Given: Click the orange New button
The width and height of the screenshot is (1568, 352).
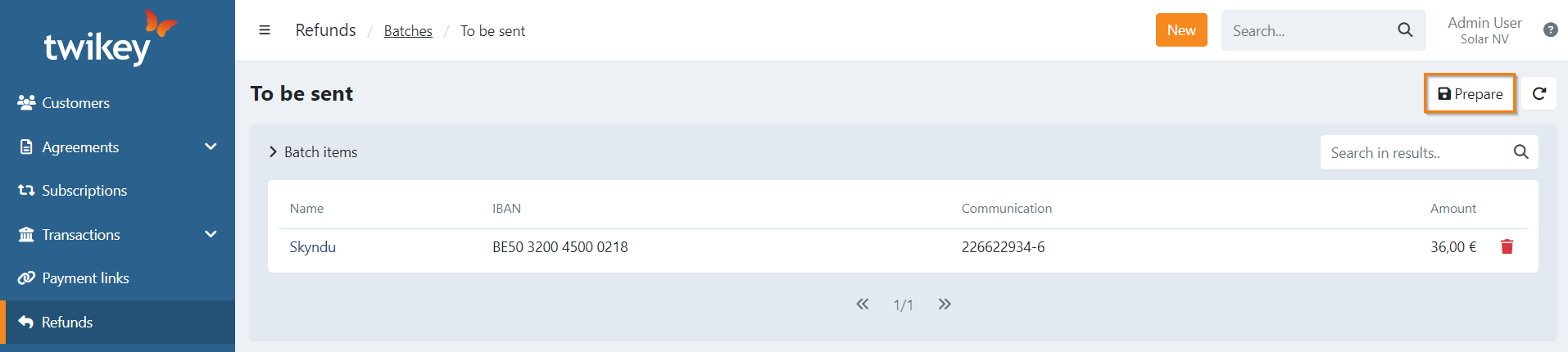Looking at the screenshot, I should pos(1181,30).
